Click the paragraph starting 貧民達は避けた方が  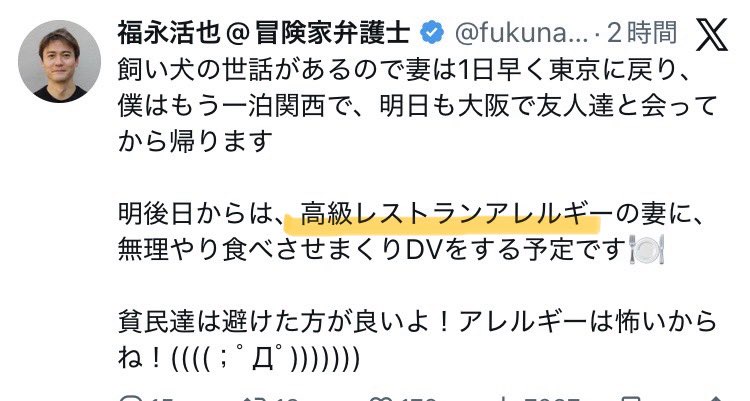tap(417, 340)
